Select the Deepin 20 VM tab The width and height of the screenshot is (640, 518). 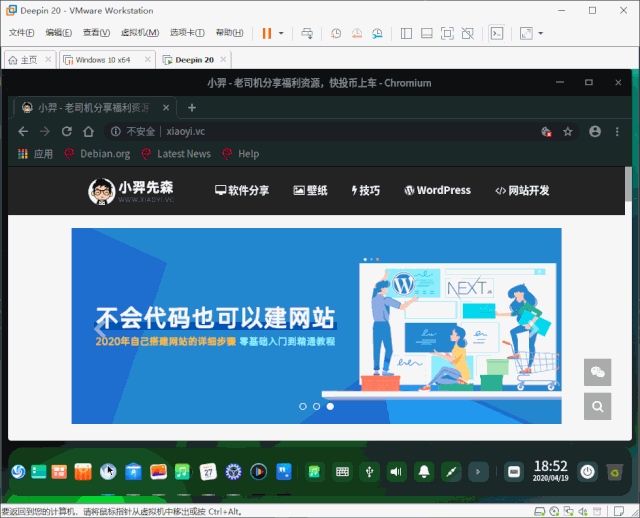pos(194,60)
